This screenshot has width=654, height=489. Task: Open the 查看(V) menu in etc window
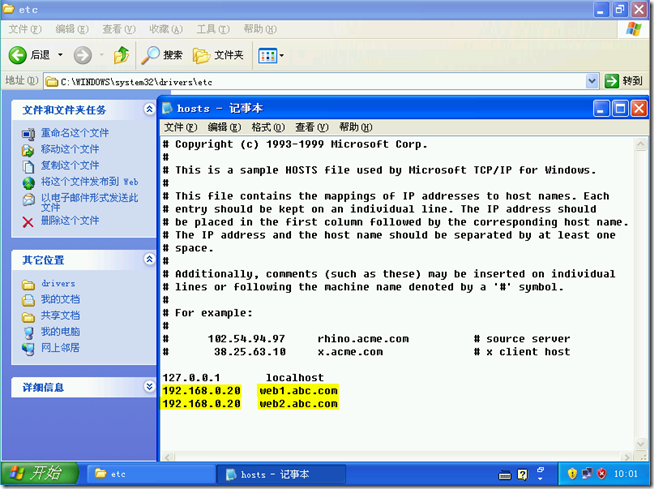(x=119, y=29)
